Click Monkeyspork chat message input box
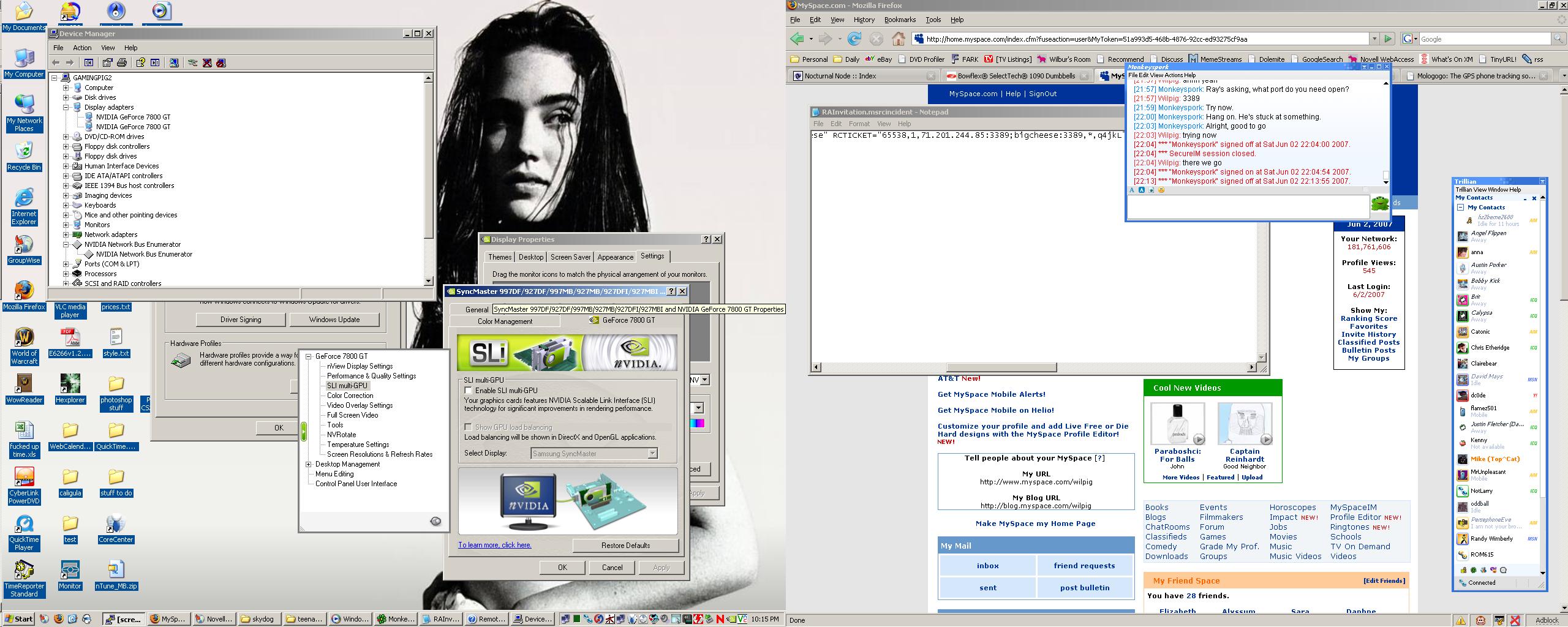1568x627 pixels. [1248, 206]
